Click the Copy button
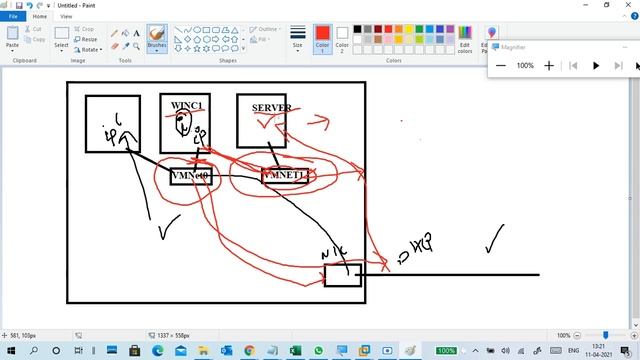This screenshot has width=640, height=360. click(35, 39)
